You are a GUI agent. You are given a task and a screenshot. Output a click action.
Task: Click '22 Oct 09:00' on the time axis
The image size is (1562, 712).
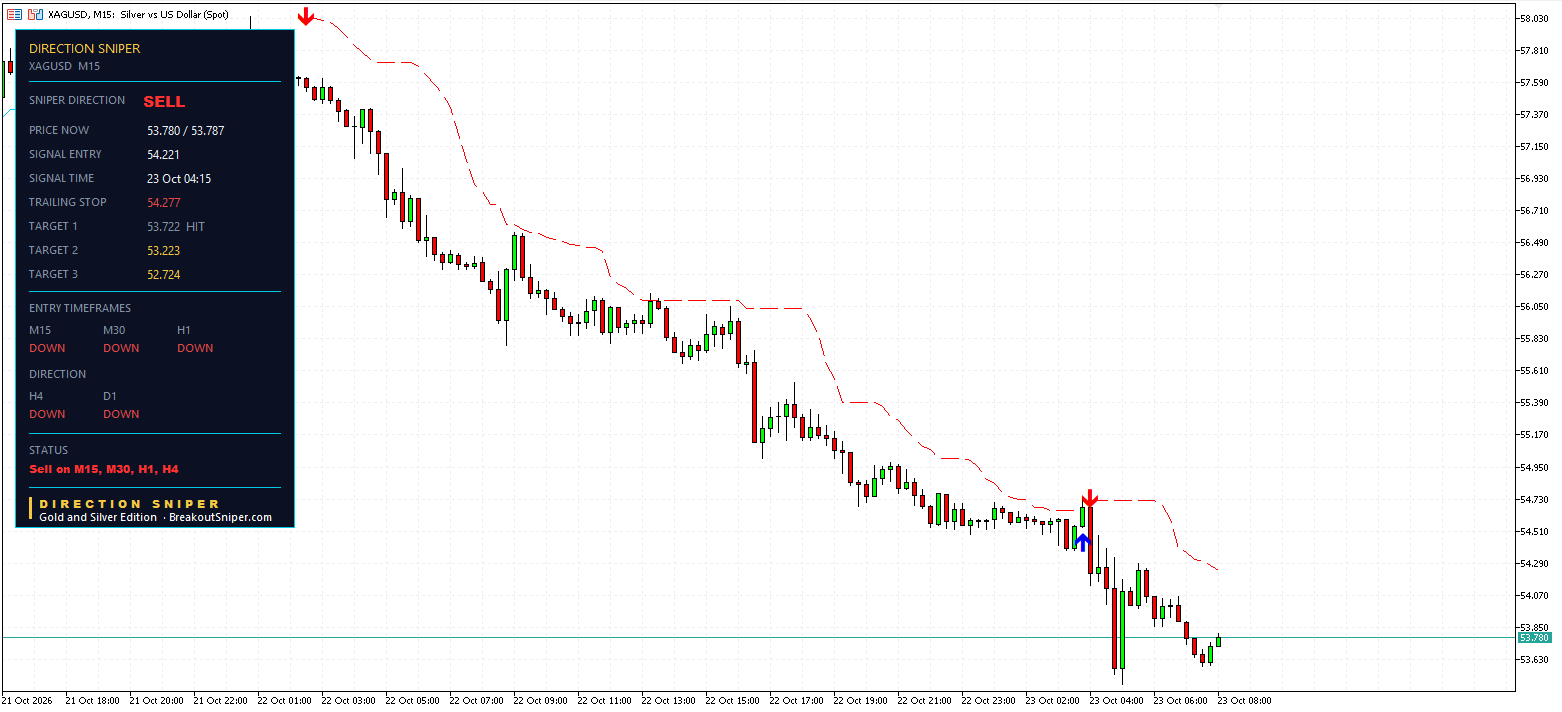tap(540, 701)
